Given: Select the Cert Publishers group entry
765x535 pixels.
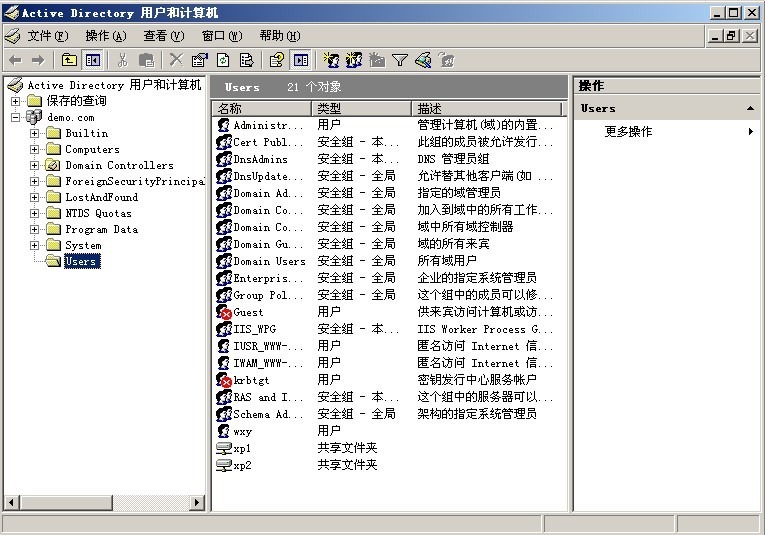Looking at the screenshot, I should 268,142.
